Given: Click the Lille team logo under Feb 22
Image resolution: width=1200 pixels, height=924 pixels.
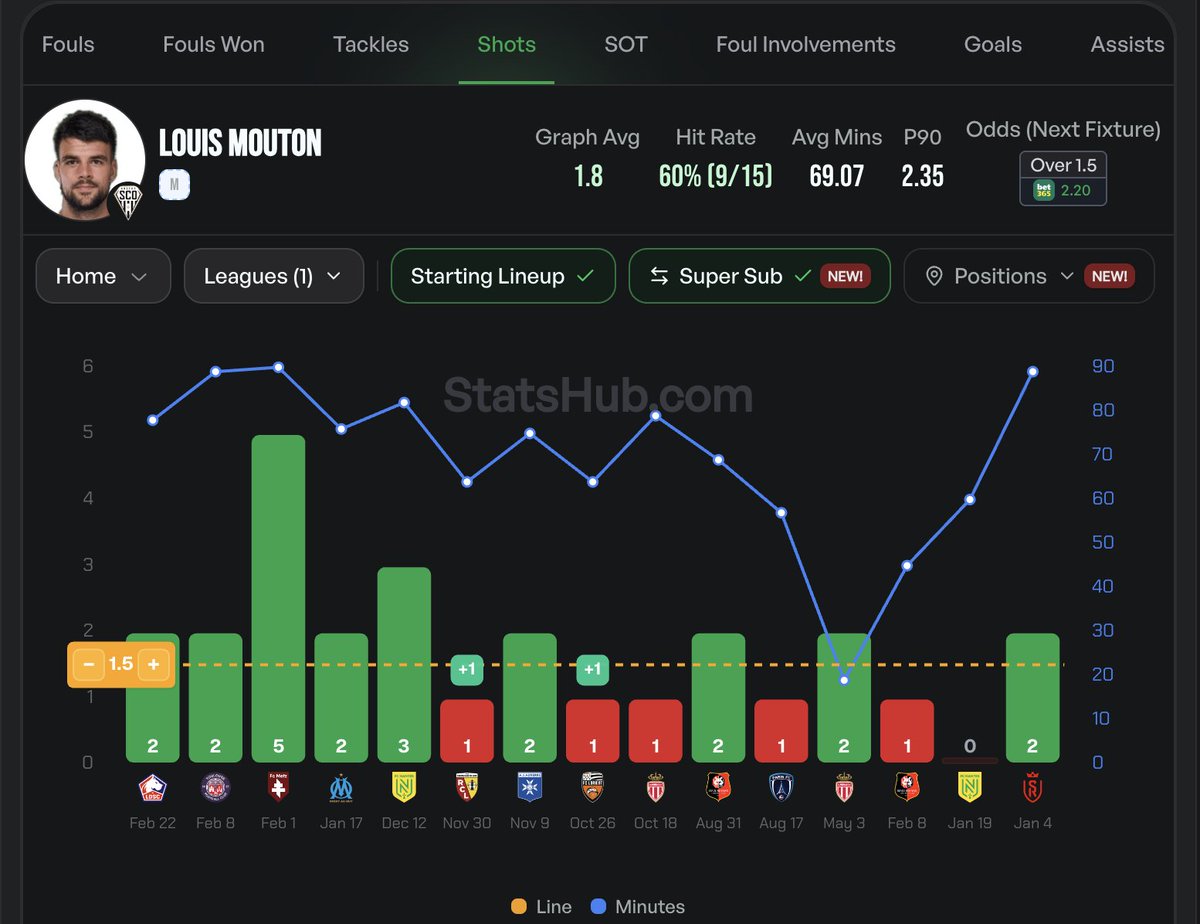Looking at the screenshot, I should click(x=152, y=788).
